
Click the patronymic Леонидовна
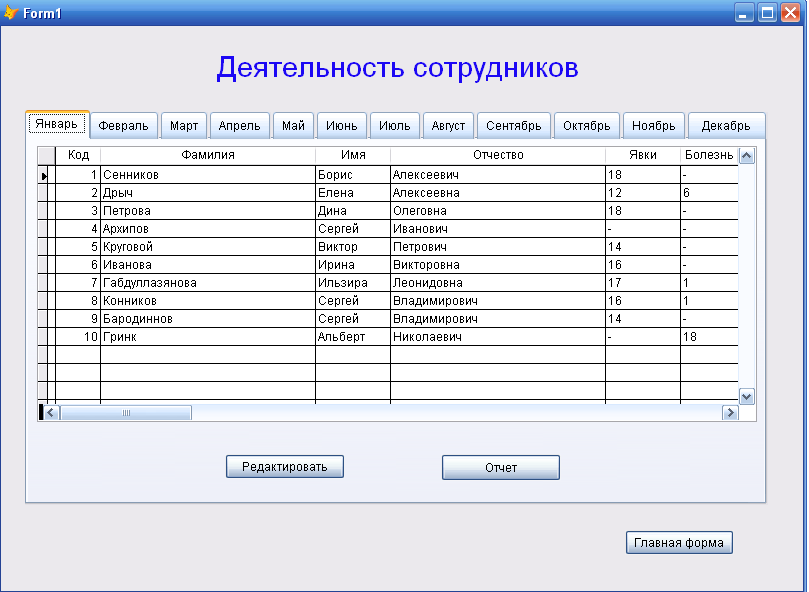pos(498,283)
